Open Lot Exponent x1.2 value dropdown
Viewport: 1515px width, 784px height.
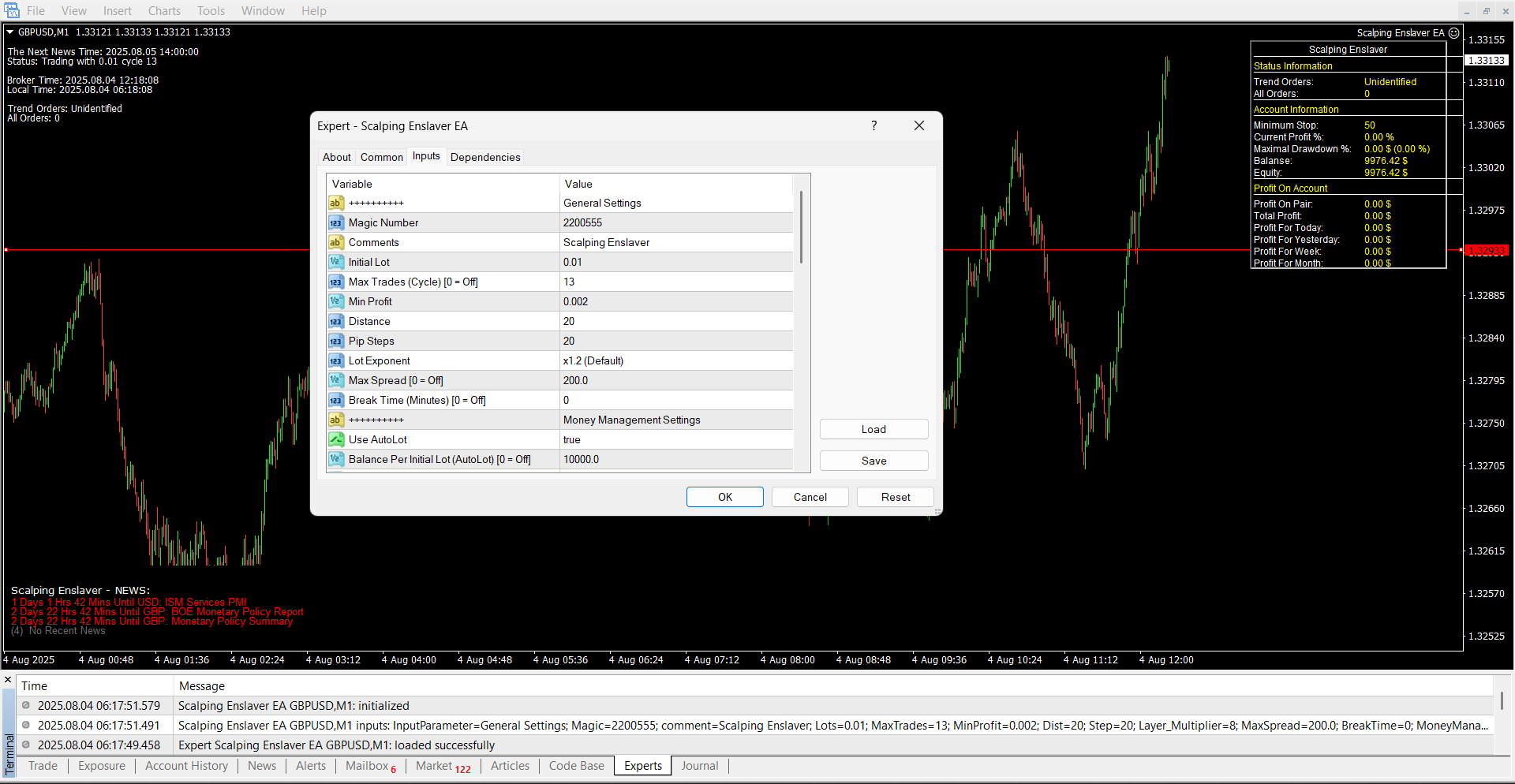pyautogui.click(x=675, y=361)
